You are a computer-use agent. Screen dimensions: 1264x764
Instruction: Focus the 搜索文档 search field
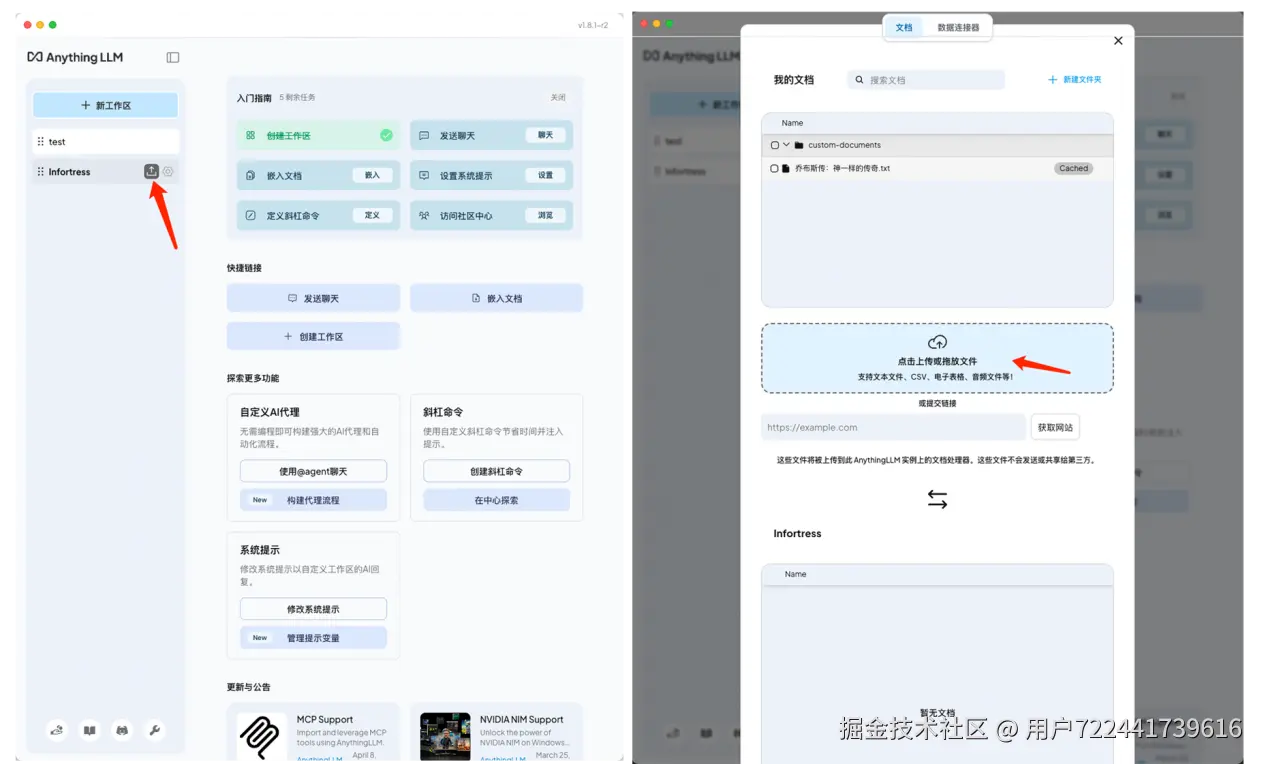[925, 80]
